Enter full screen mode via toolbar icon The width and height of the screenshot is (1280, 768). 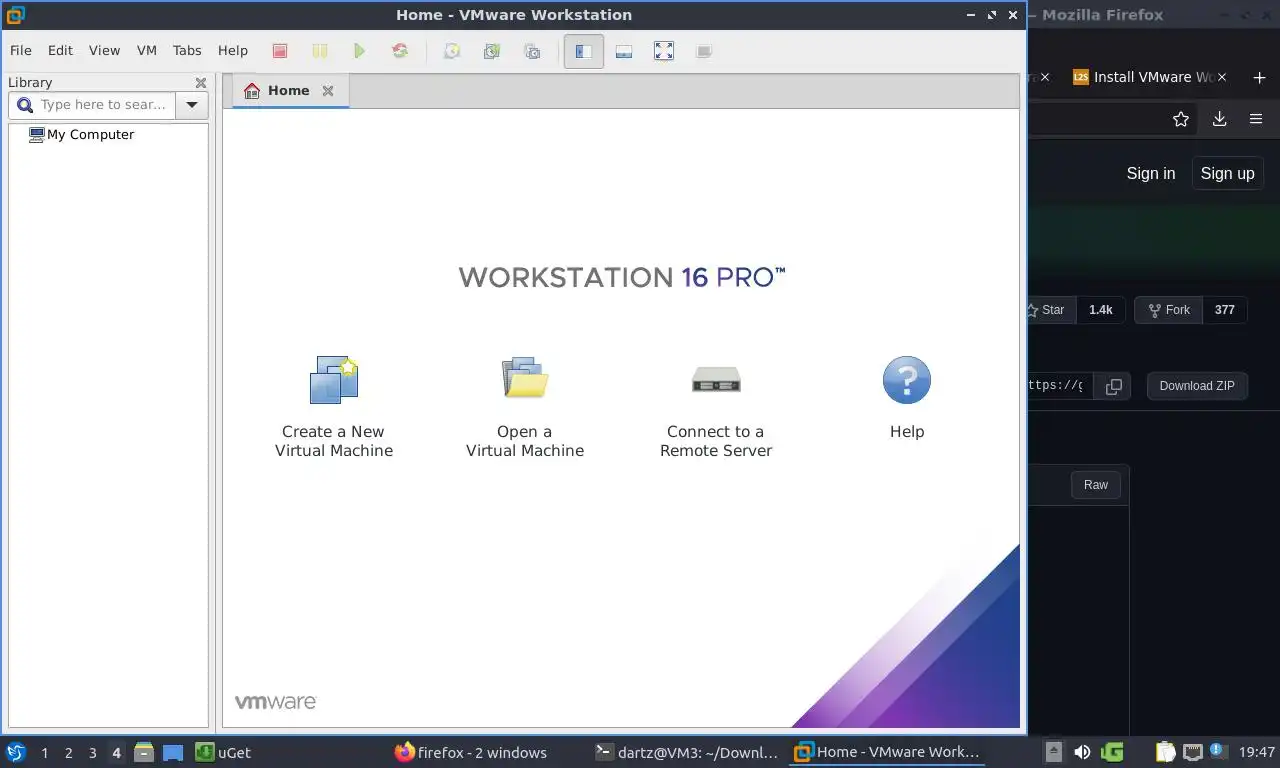664,51
